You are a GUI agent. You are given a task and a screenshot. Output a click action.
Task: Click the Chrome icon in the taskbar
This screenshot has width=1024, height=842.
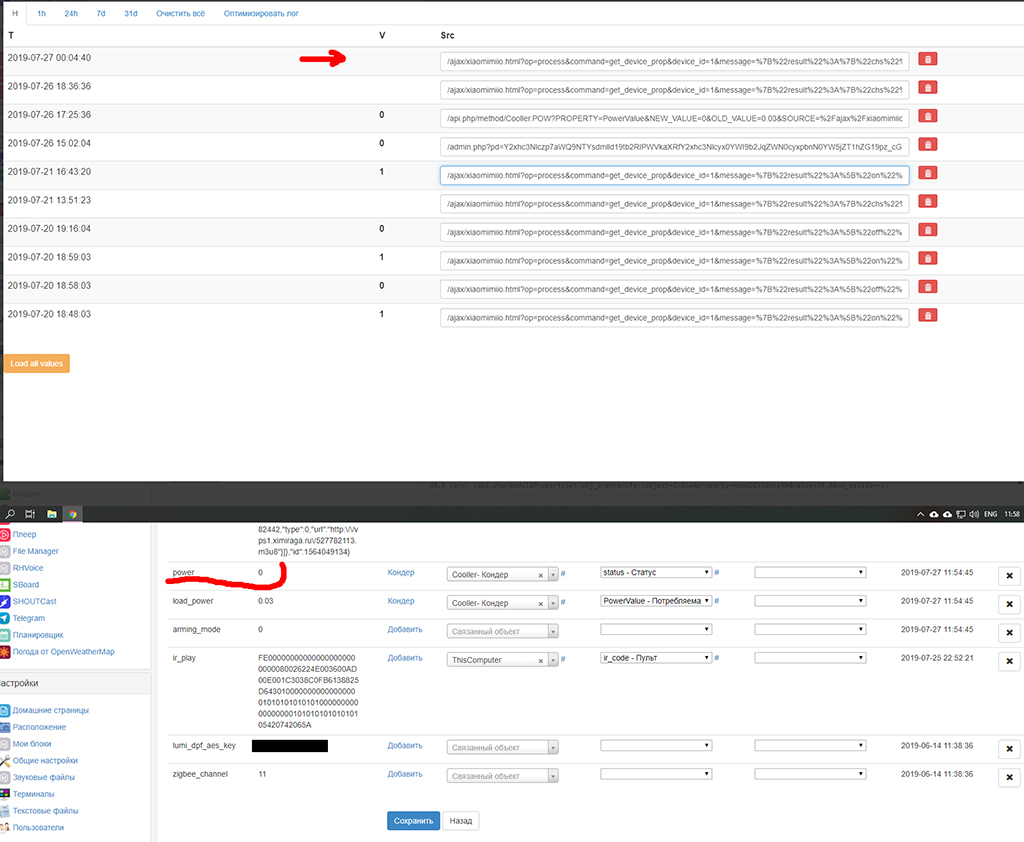point(72,514)
